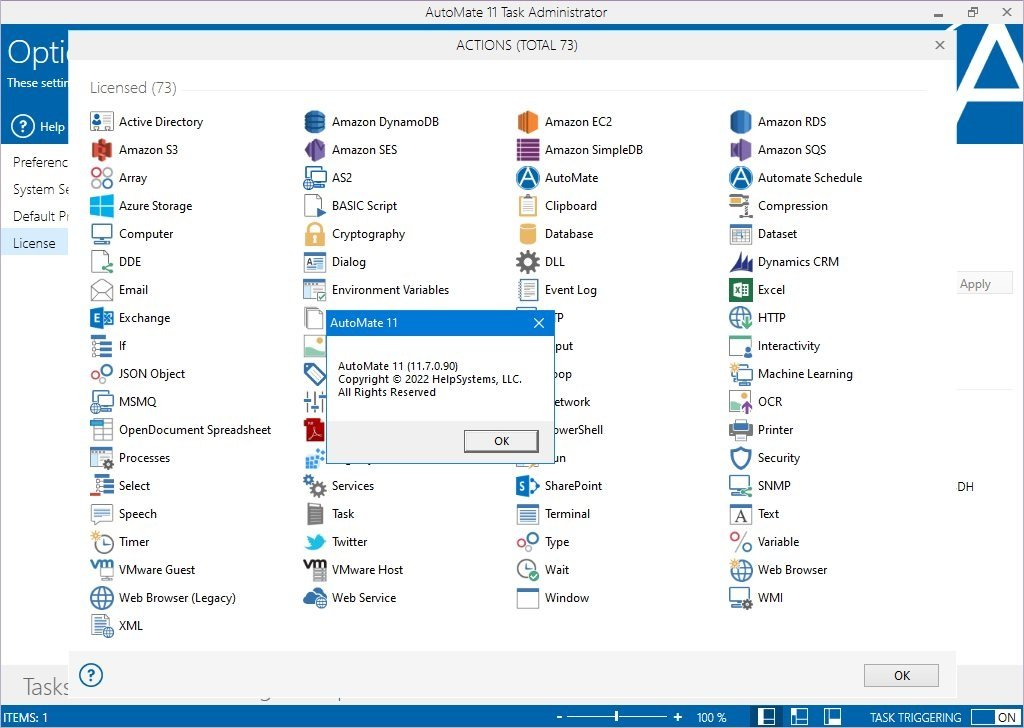This screenshot has height=728, width=1024.
Task: Click the Amazon SimpleDB icon
Action: tap(528, 150)
